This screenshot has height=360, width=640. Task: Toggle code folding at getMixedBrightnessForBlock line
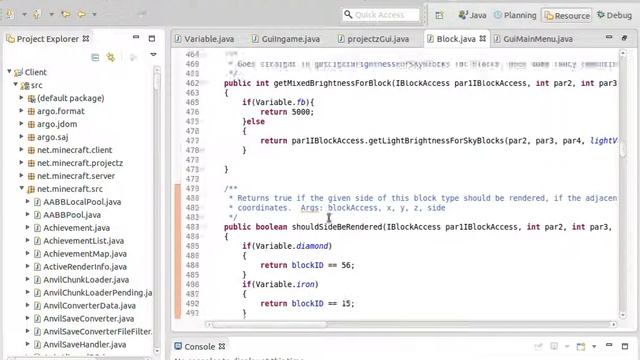(203, 83)
